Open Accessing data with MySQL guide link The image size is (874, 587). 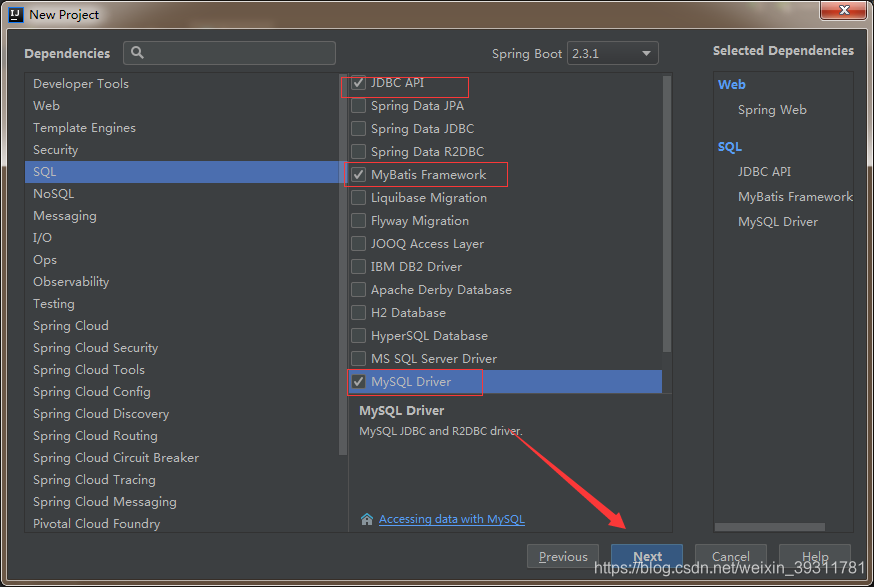pos(451,519)
